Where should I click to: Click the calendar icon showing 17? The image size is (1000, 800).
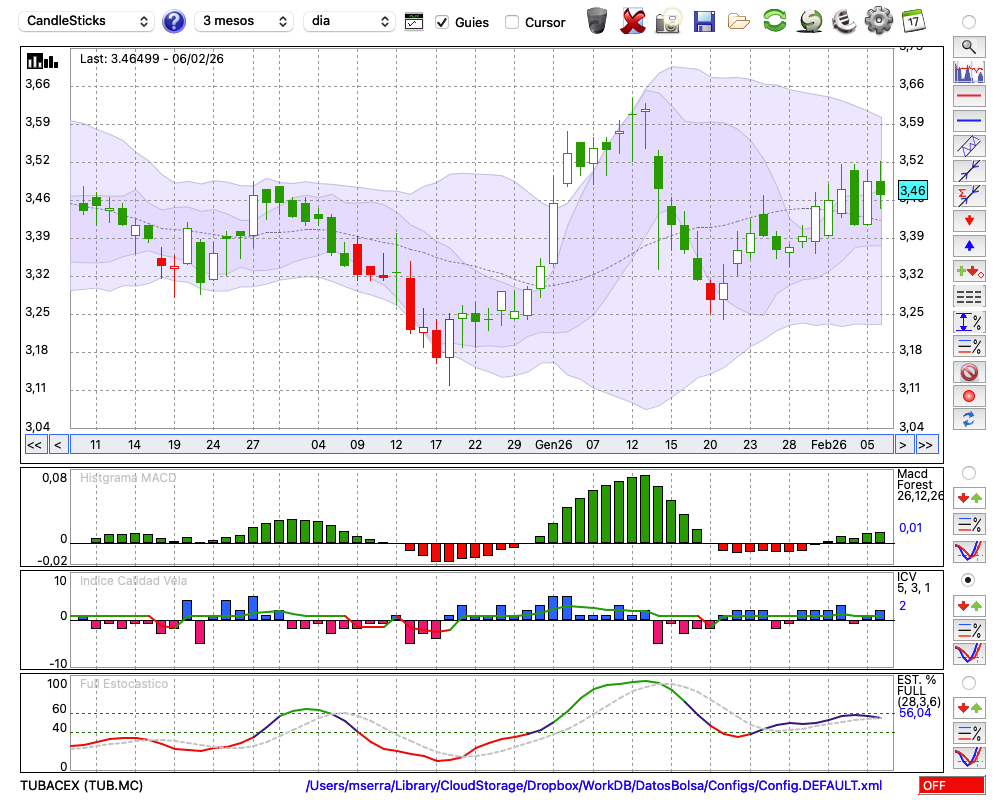pyautogui.click(x=913, y=20)
